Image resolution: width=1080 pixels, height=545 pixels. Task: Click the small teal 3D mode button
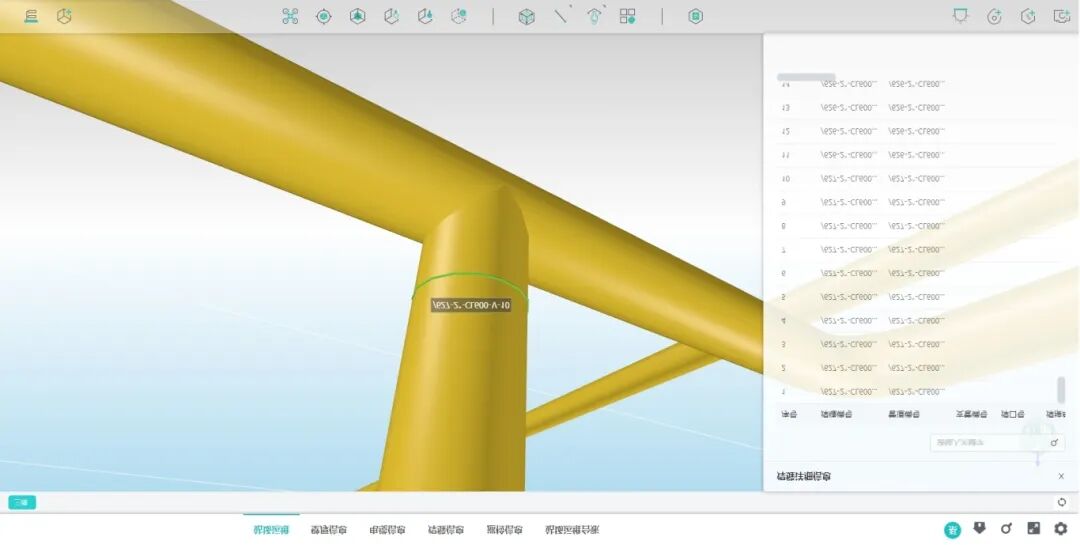point(22,502)
